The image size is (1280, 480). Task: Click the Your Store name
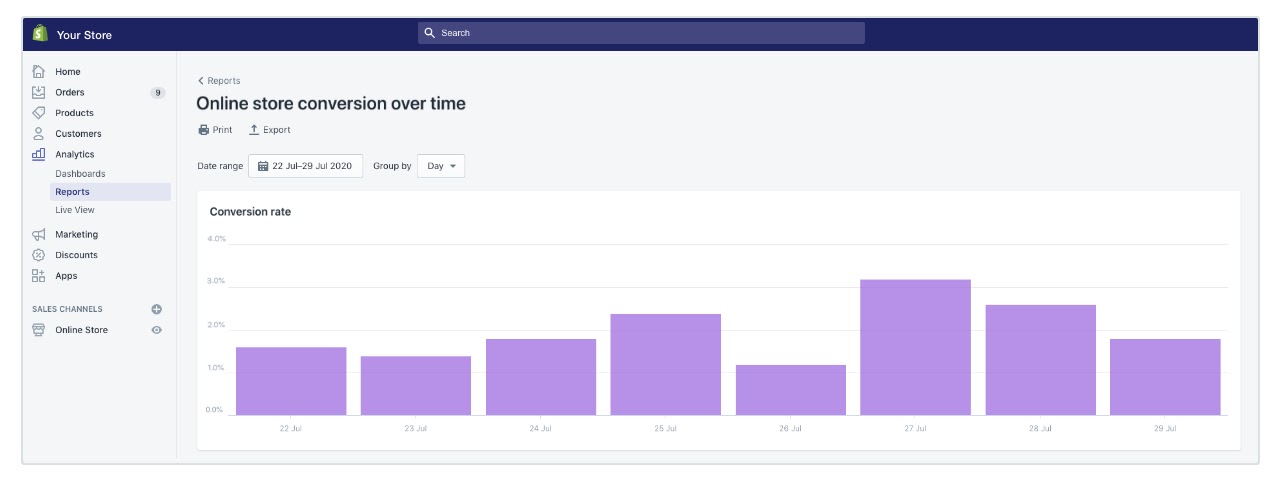[x=84, y=35]
